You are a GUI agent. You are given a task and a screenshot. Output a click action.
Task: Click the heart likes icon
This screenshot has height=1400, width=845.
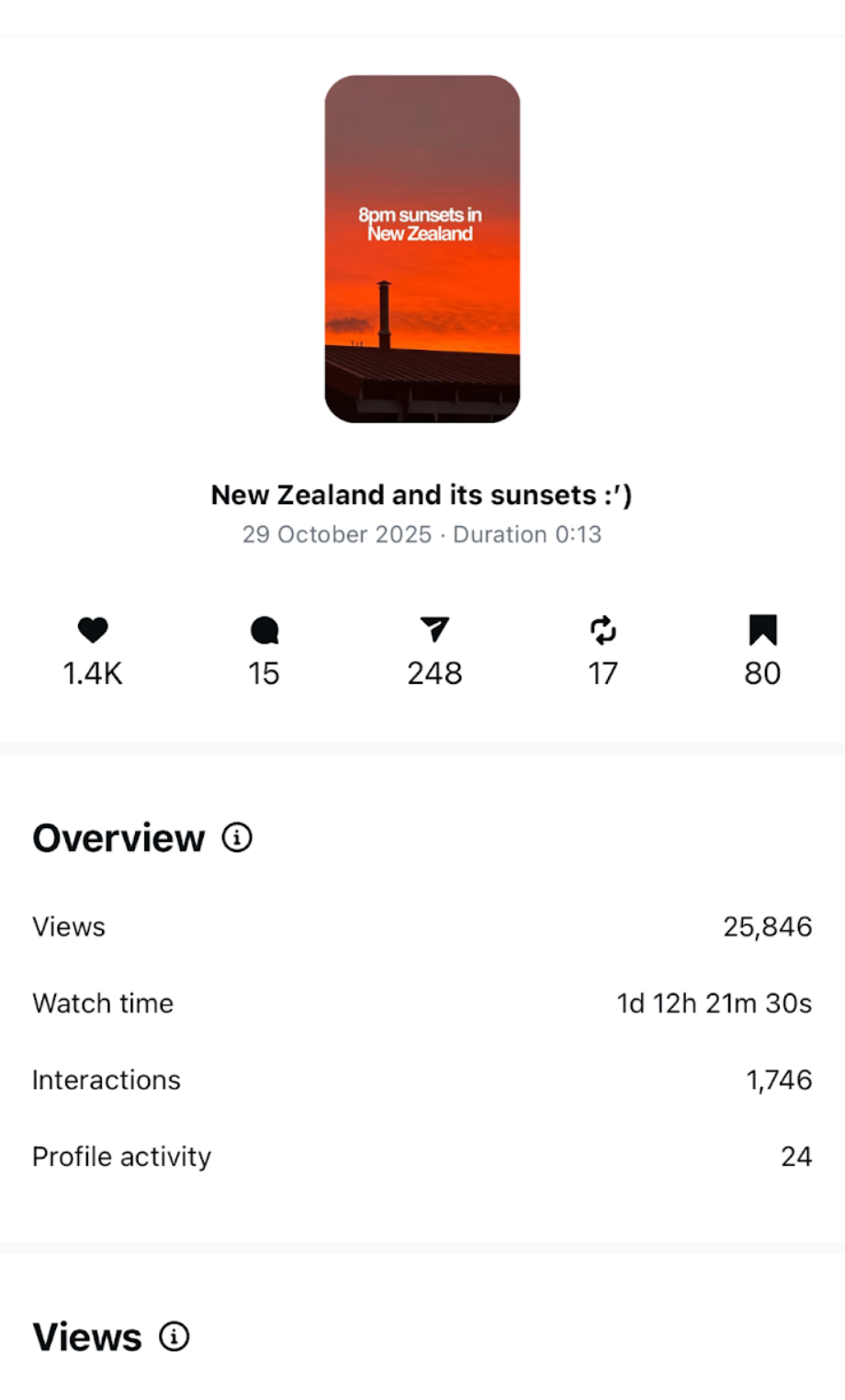pos(93,630)
